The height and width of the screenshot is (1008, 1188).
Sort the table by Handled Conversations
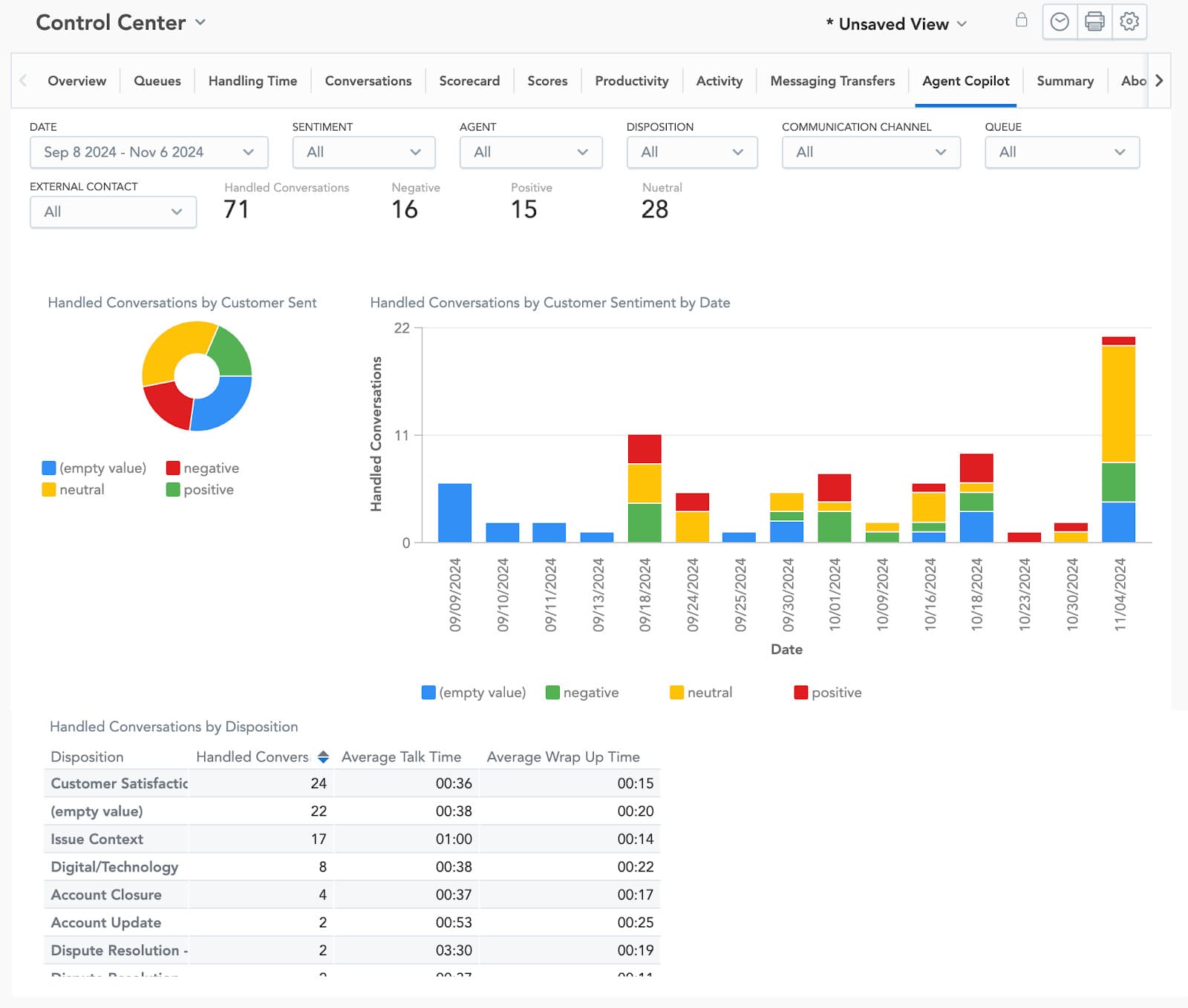[324, 756]
